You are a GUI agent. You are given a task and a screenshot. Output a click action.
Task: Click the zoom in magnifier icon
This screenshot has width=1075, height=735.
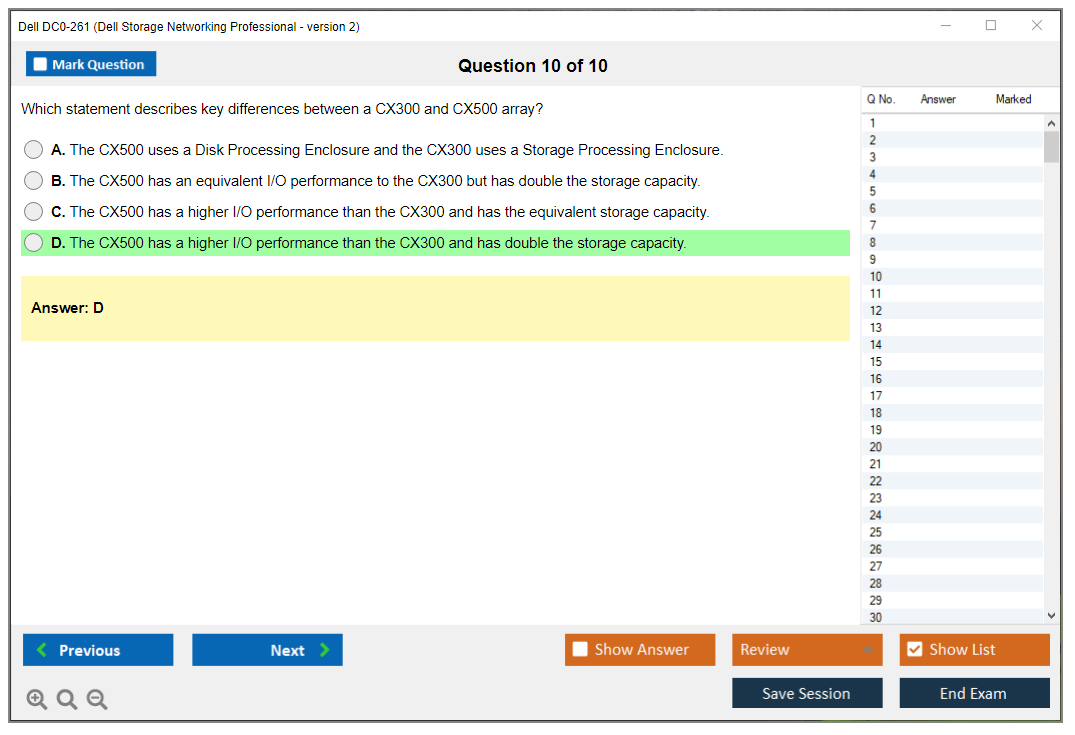pos(37,700)
